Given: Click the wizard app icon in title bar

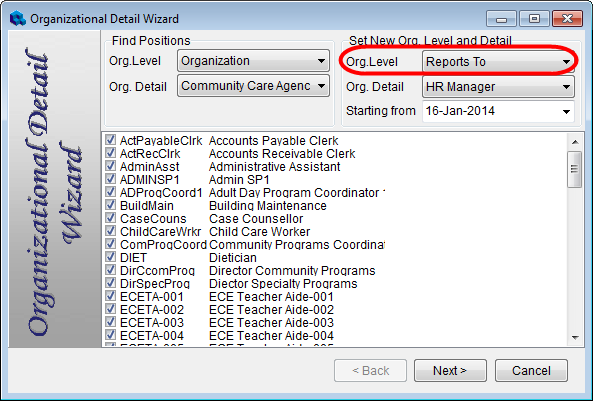Looking at the screenshot, I should coord(17,19).
